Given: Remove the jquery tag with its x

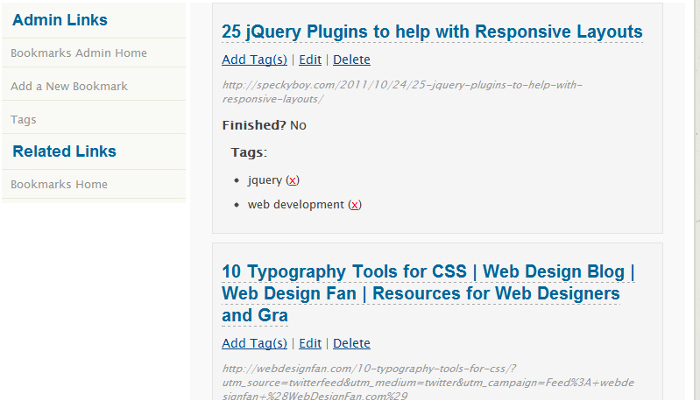Looking at the screenshot, I should click(x=293, y=180).
